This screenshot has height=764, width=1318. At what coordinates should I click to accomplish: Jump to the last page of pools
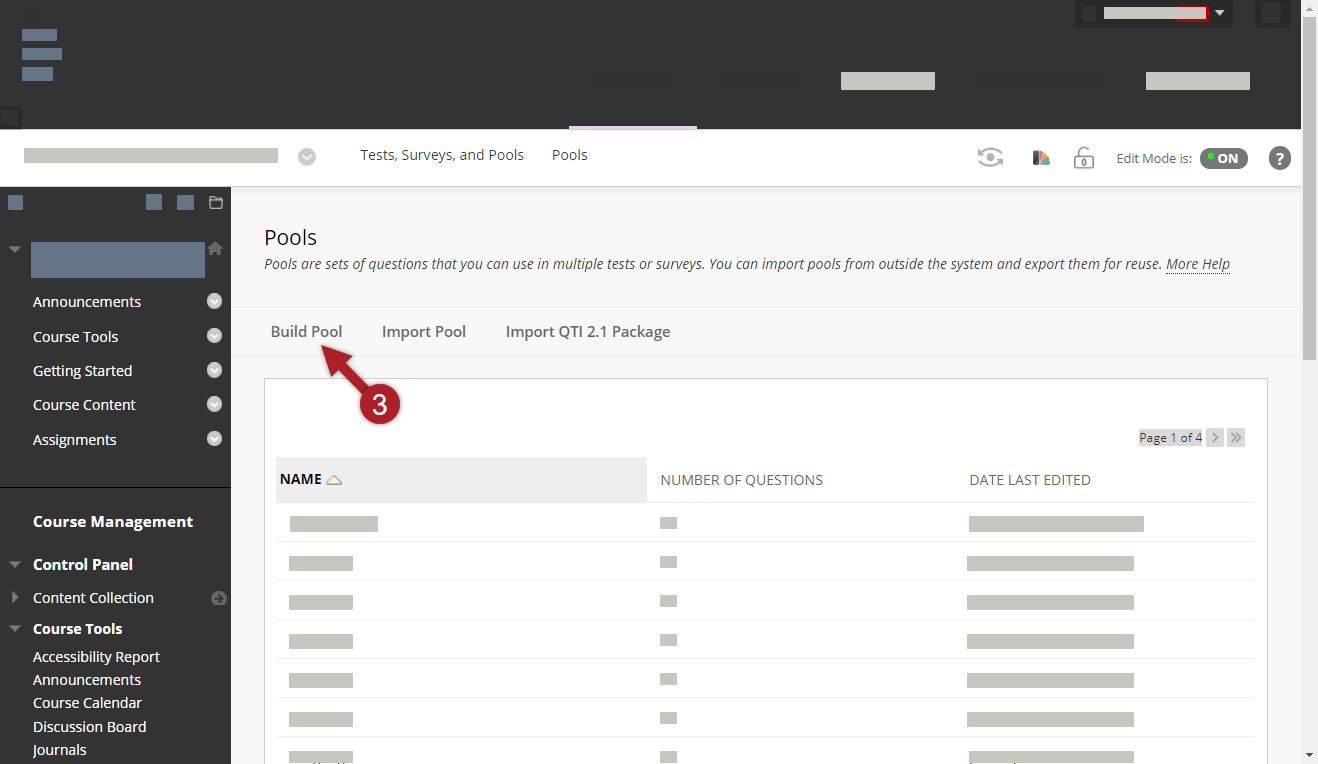click(x=1236, y=437)
